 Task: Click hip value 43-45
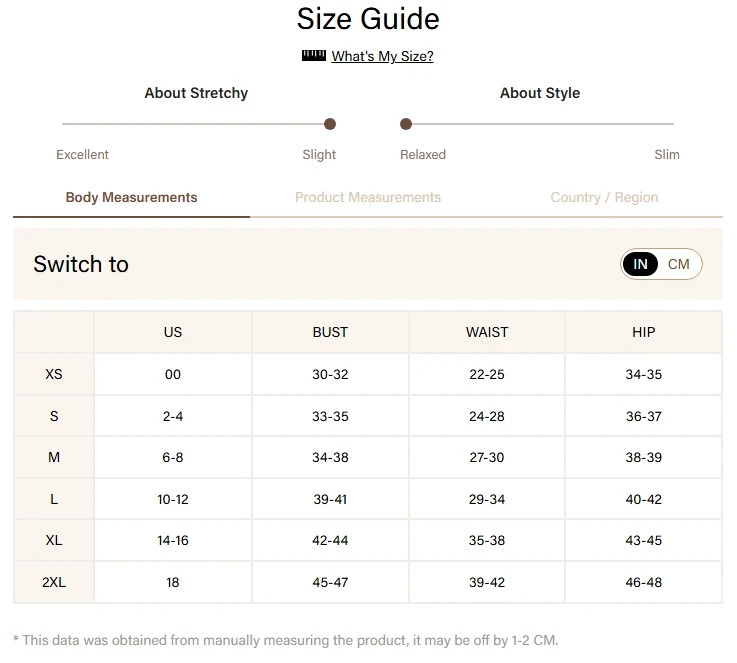pos(643,540)
